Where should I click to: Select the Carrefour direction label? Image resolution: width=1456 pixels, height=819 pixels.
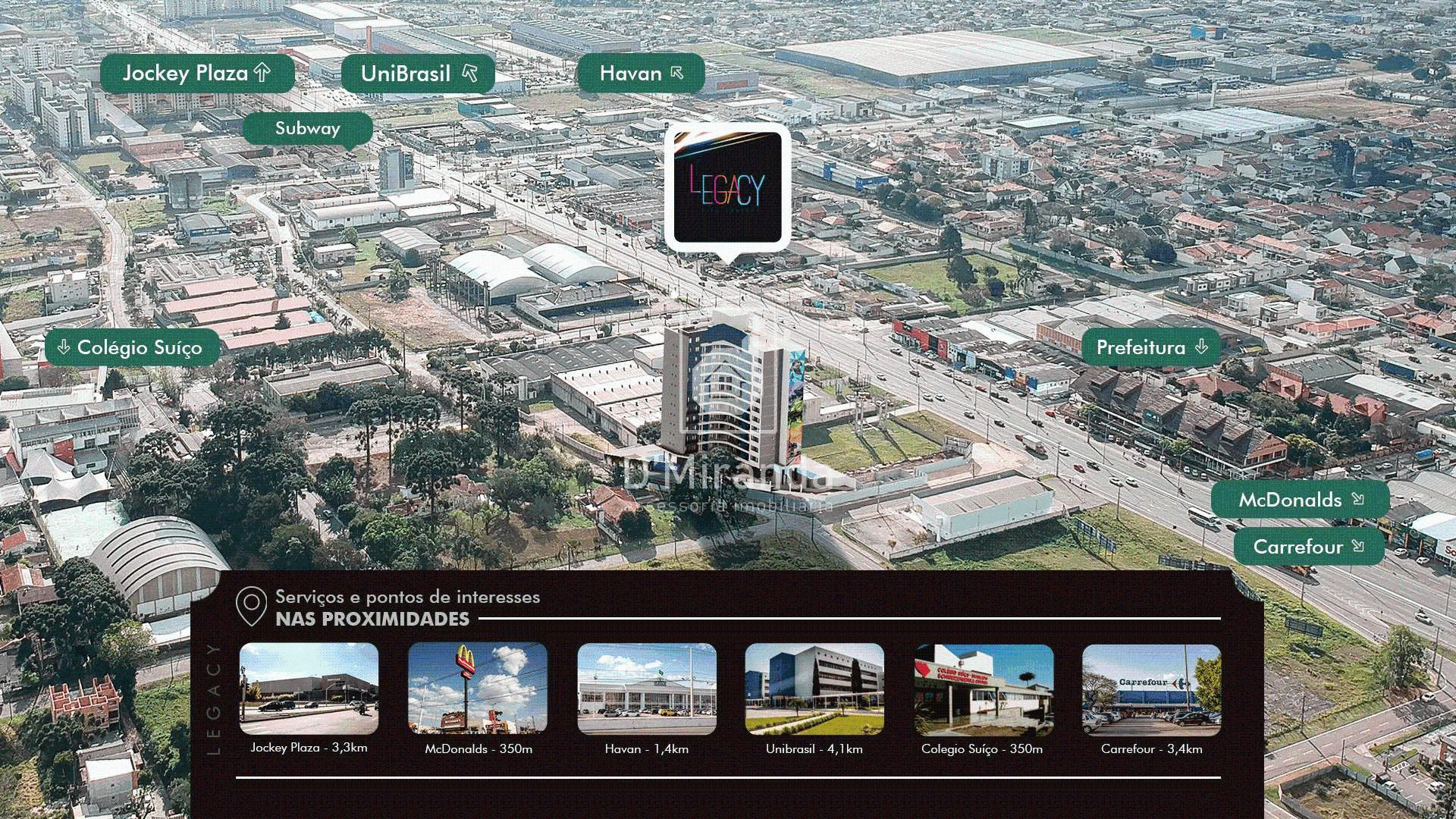point(1309,547)
